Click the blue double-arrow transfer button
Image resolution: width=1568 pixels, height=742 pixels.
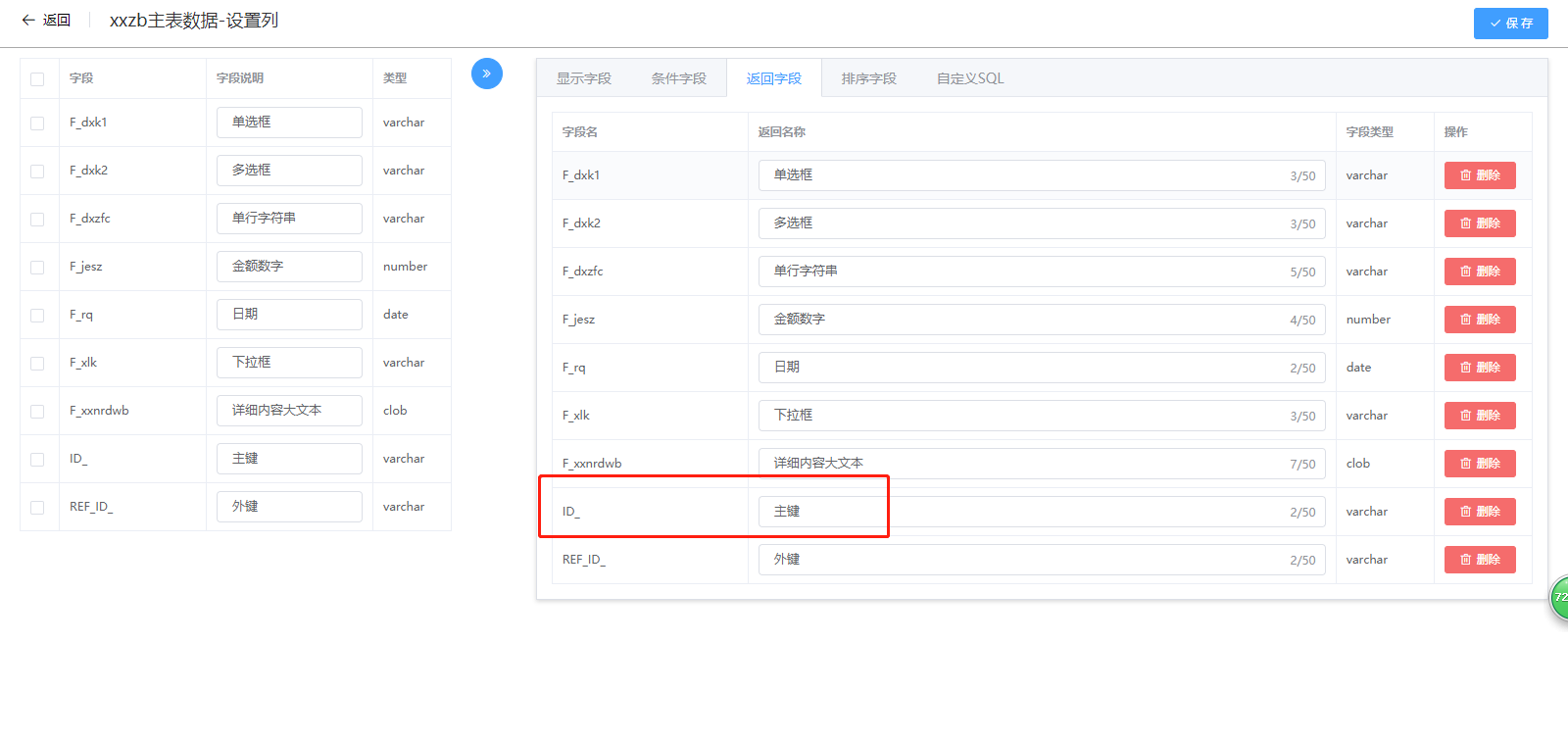(486, 74)
